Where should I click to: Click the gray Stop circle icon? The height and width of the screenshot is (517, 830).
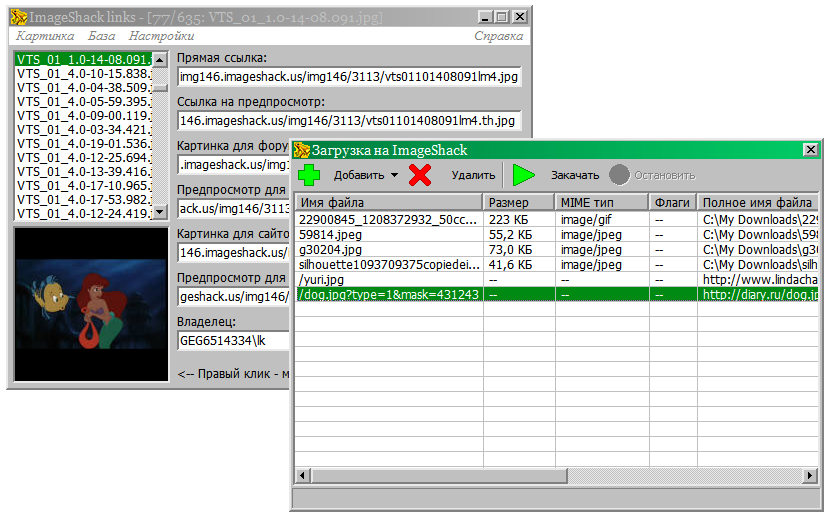pos(619,175)
